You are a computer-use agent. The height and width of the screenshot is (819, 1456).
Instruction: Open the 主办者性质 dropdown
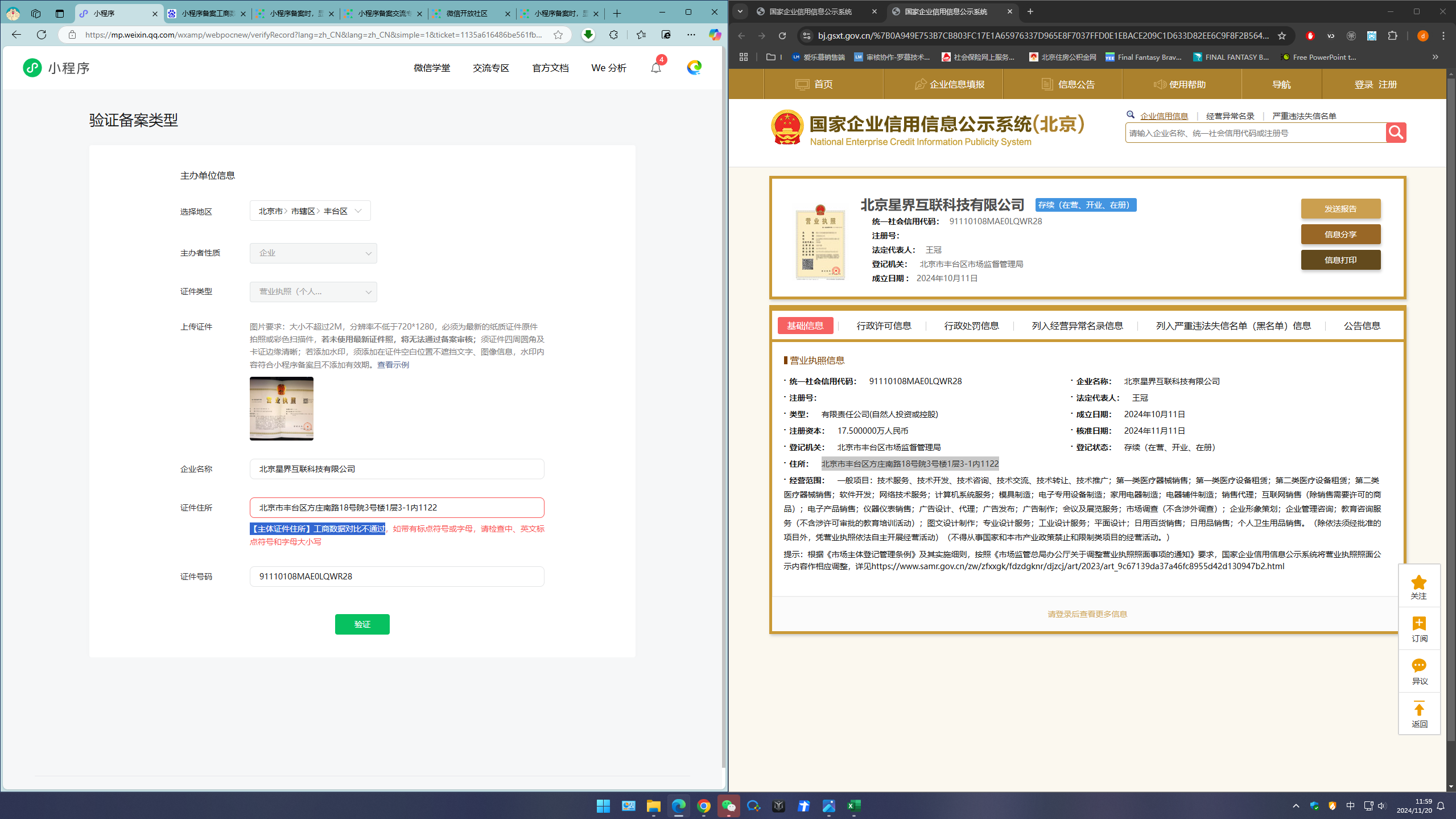[313, 253]
